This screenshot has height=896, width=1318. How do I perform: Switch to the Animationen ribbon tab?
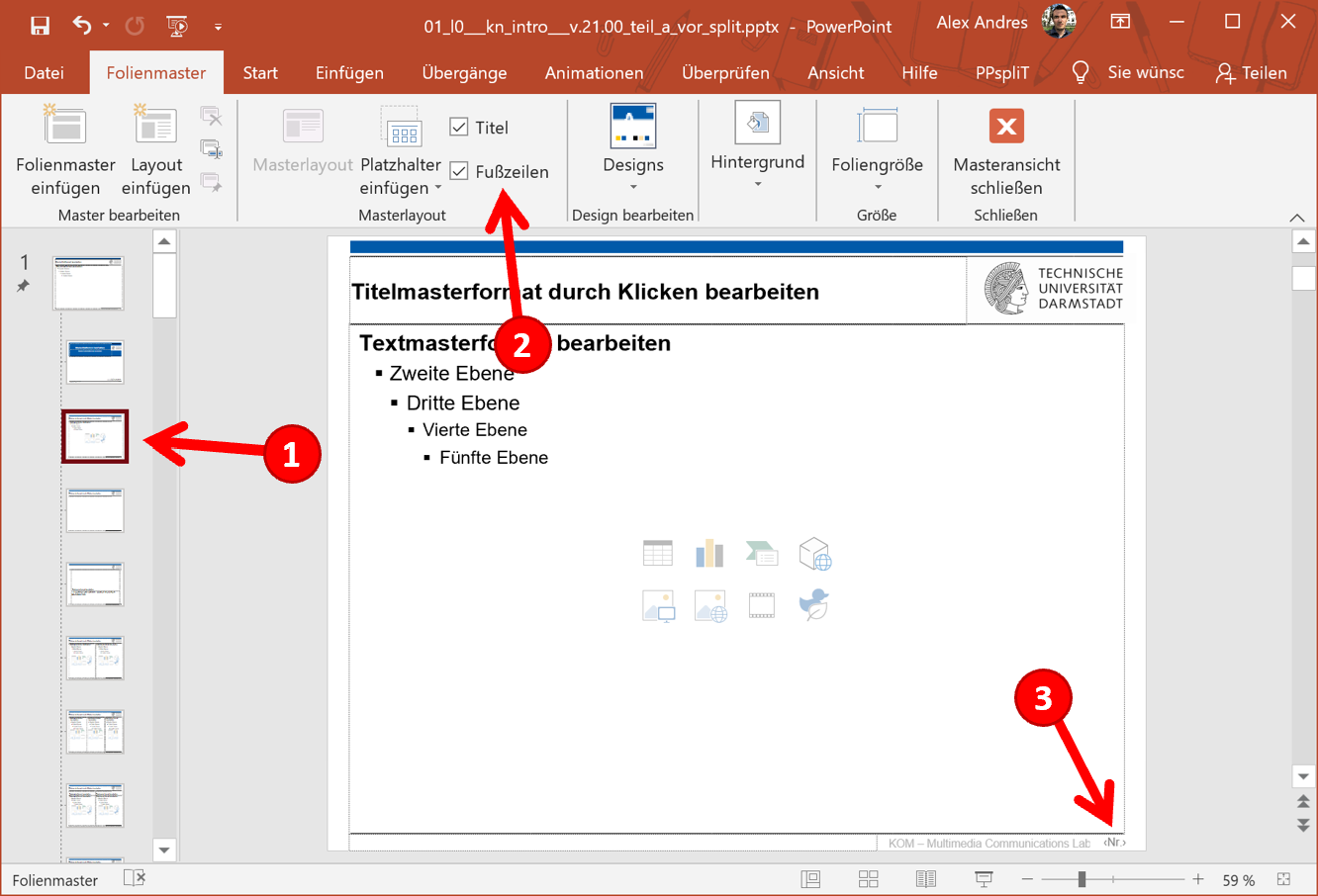pos(594,72)
